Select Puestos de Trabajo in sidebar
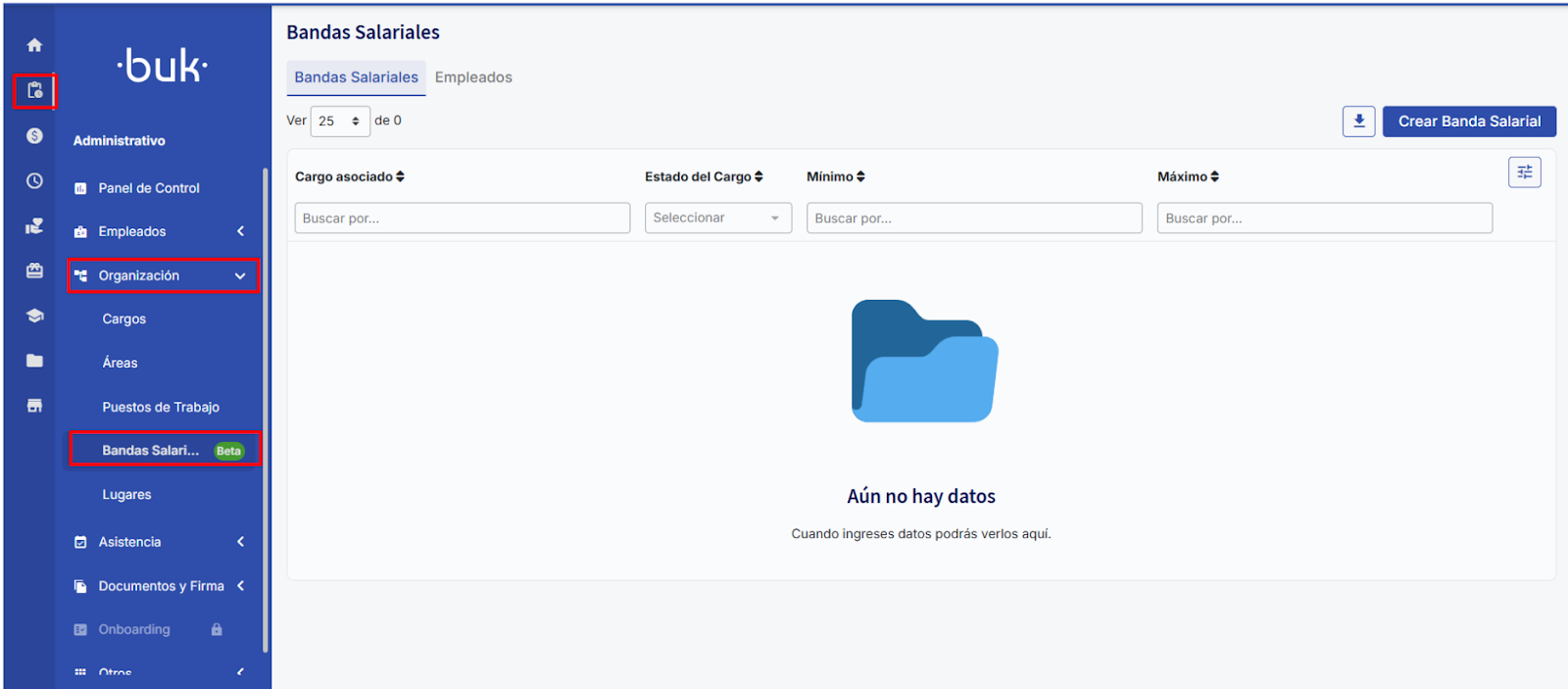Screen dimensions: 1568x689 coord(161,408)
